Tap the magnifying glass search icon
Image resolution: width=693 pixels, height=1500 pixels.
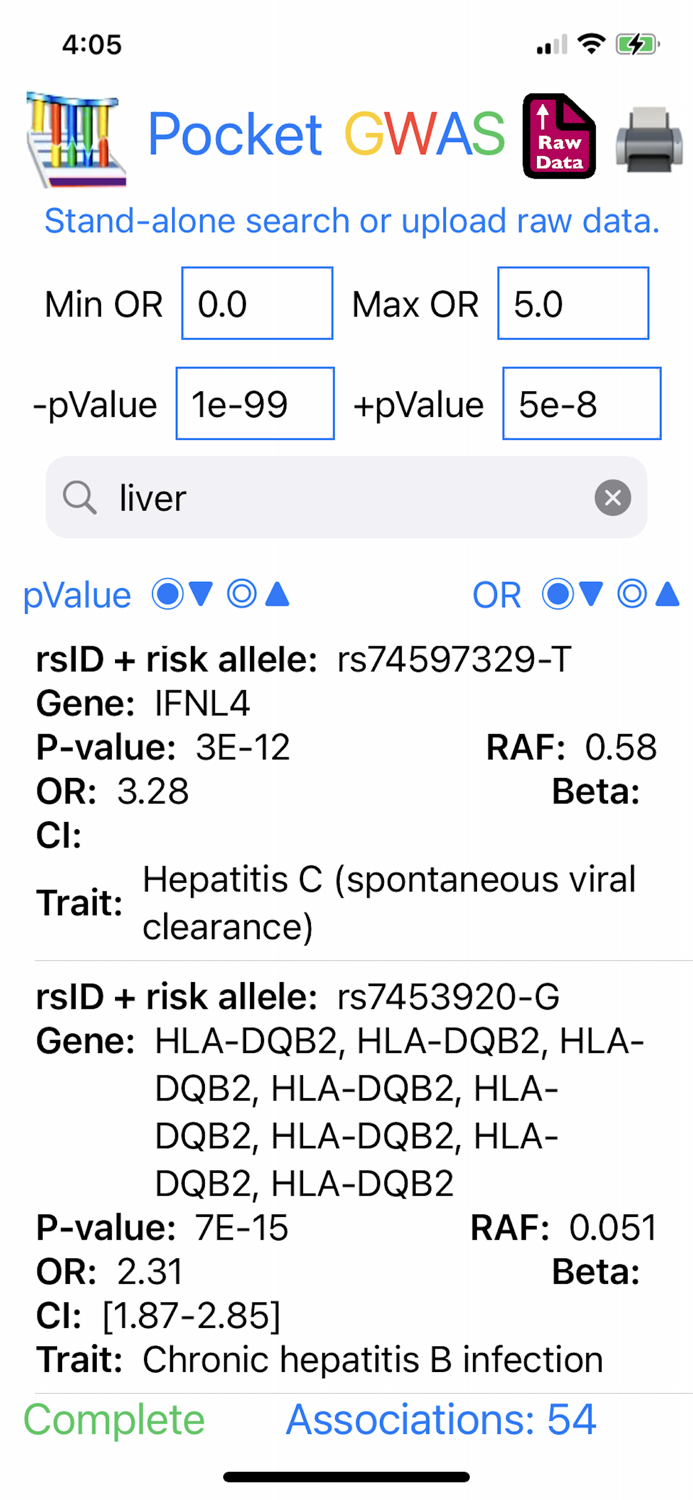79,497
